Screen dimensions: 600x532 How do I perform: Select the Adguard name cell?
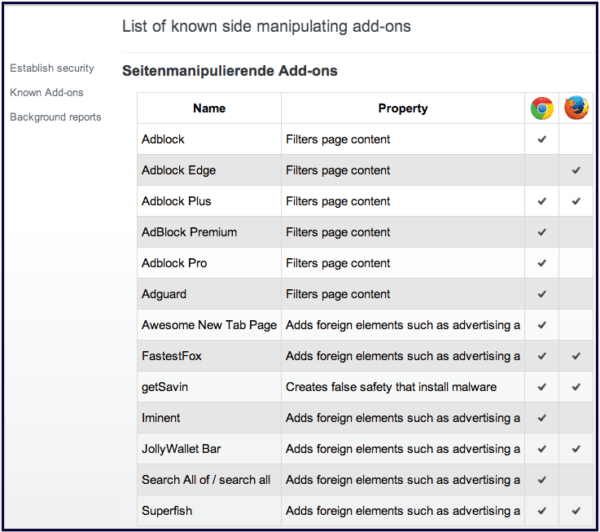(209, 294)
